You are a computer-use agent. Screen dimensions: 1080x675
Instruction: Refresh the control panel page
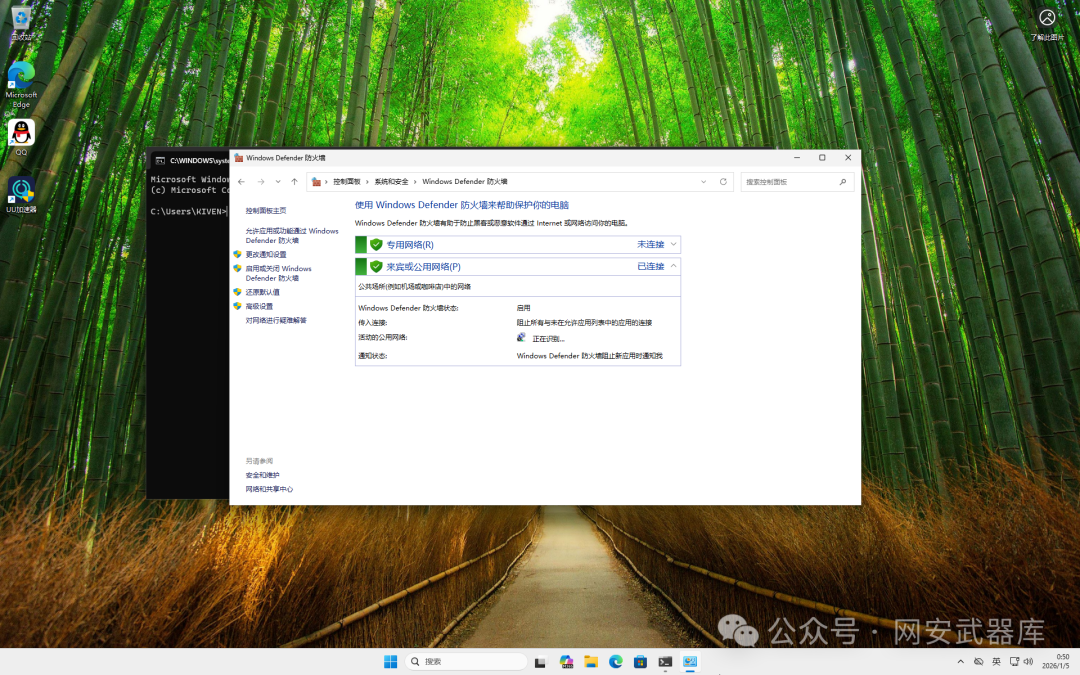[x=723, y=182]
